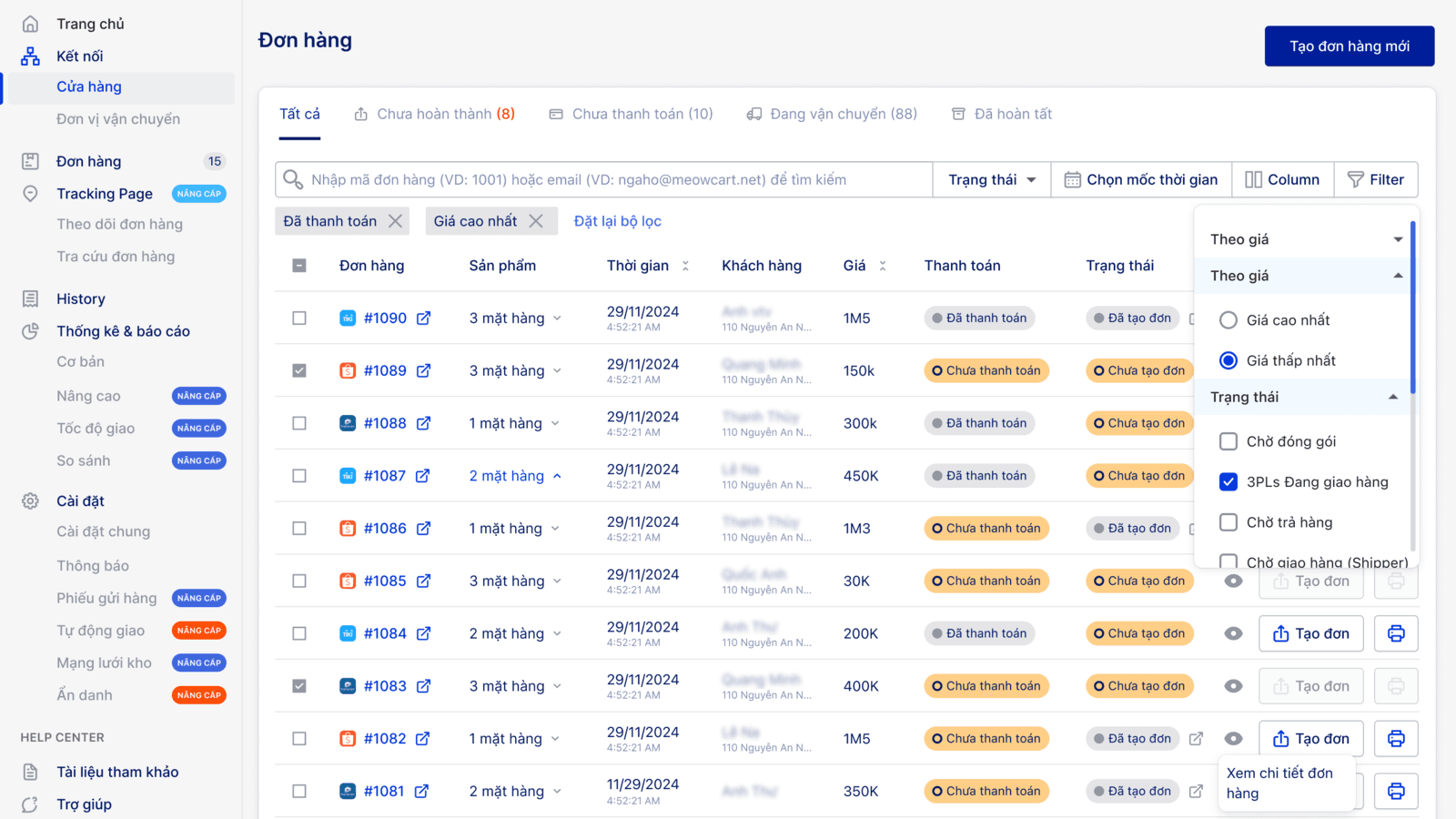The height and width of the screenshot is (819, 1456).
Task: Collapse the Trạng thái section in filter panel
Action: pos(1392,397)
